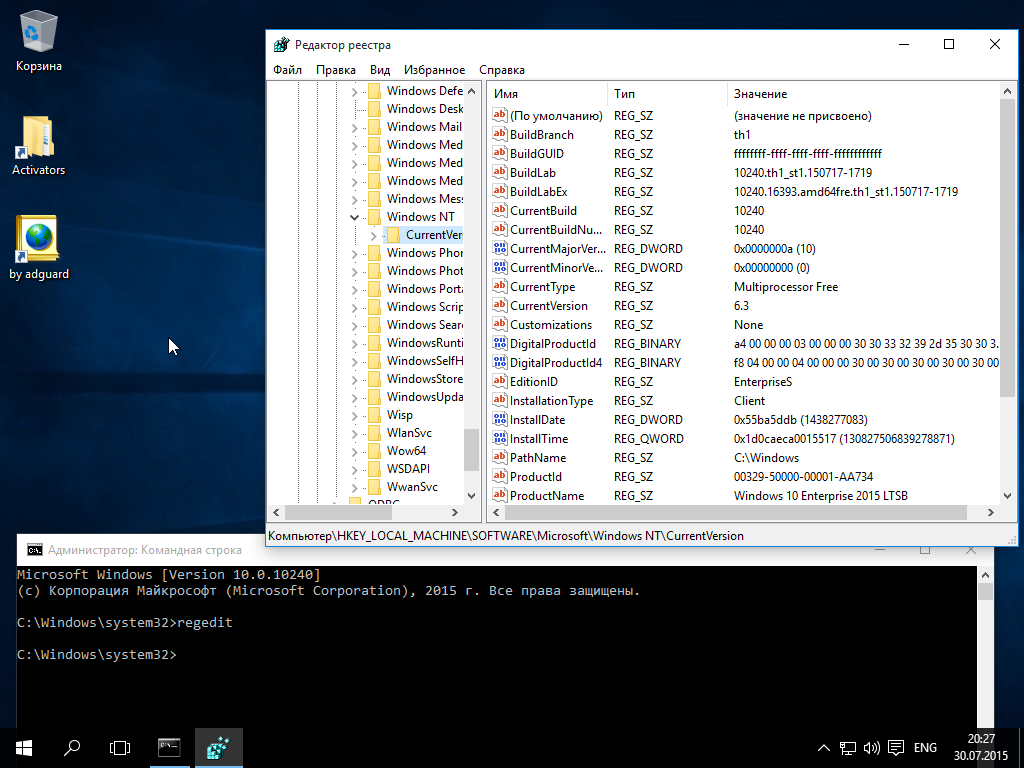Select the Activators folder shortcut on desktop
Viewport: 1024px width, 768px height.
(x=39, y=146)
